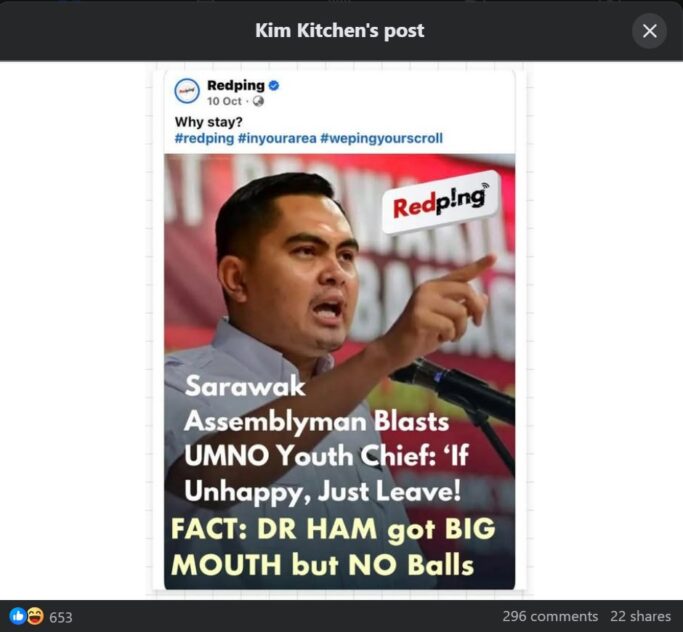This screenshot has width=683, height=632.
Task: Open the Redping page name link
Action: [236, 85]
